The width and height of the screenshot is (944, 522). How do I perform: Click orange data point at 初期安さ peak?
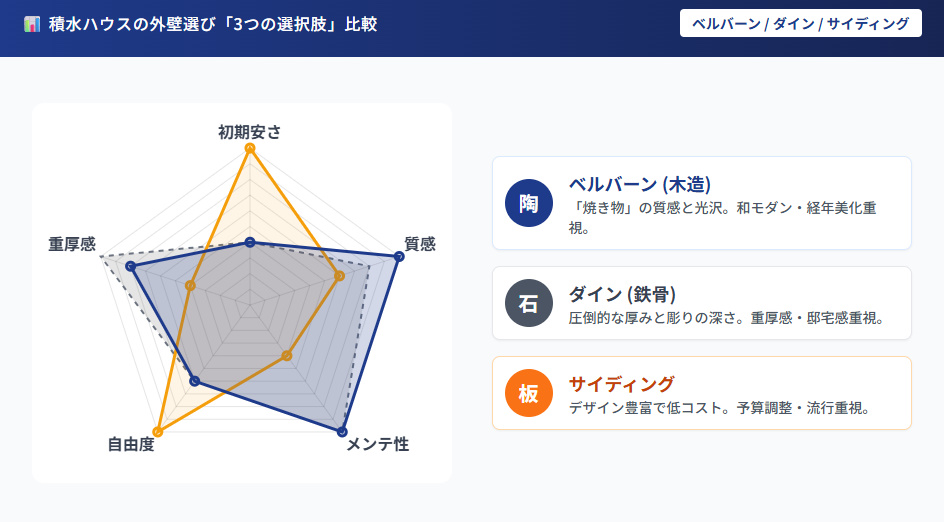pos(250,149)
